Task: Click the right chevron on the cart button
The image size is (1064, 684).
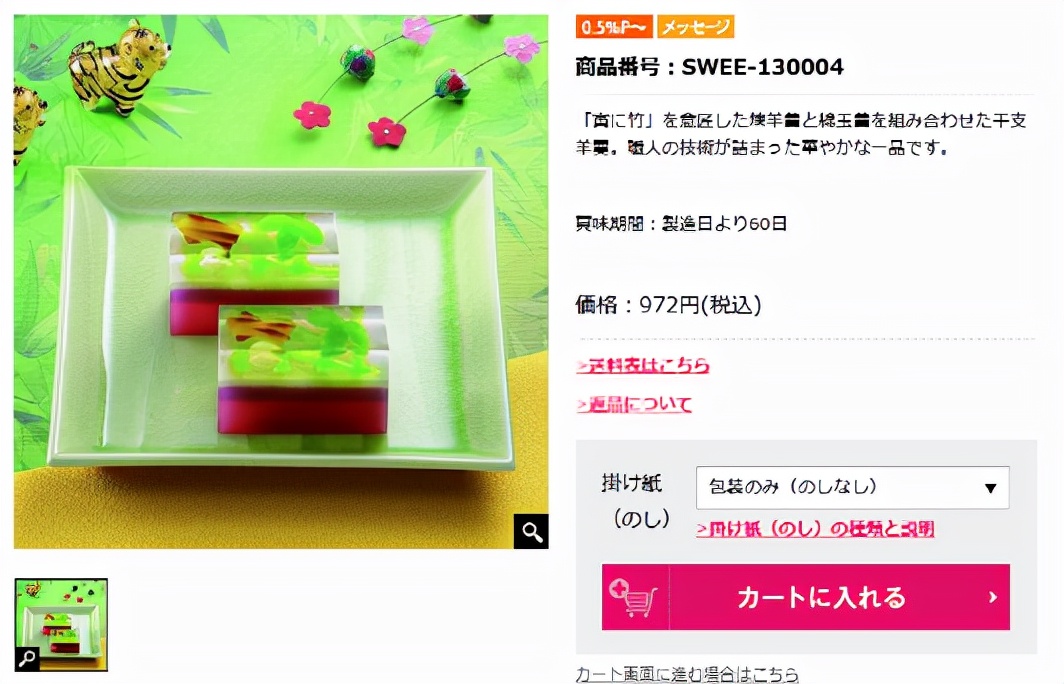Action: click(993, 597)
